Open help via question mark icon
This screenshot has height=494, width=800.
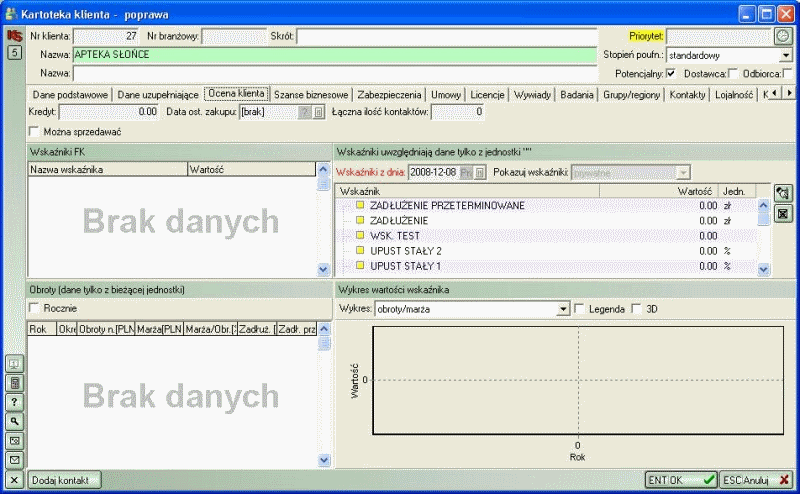14,402
